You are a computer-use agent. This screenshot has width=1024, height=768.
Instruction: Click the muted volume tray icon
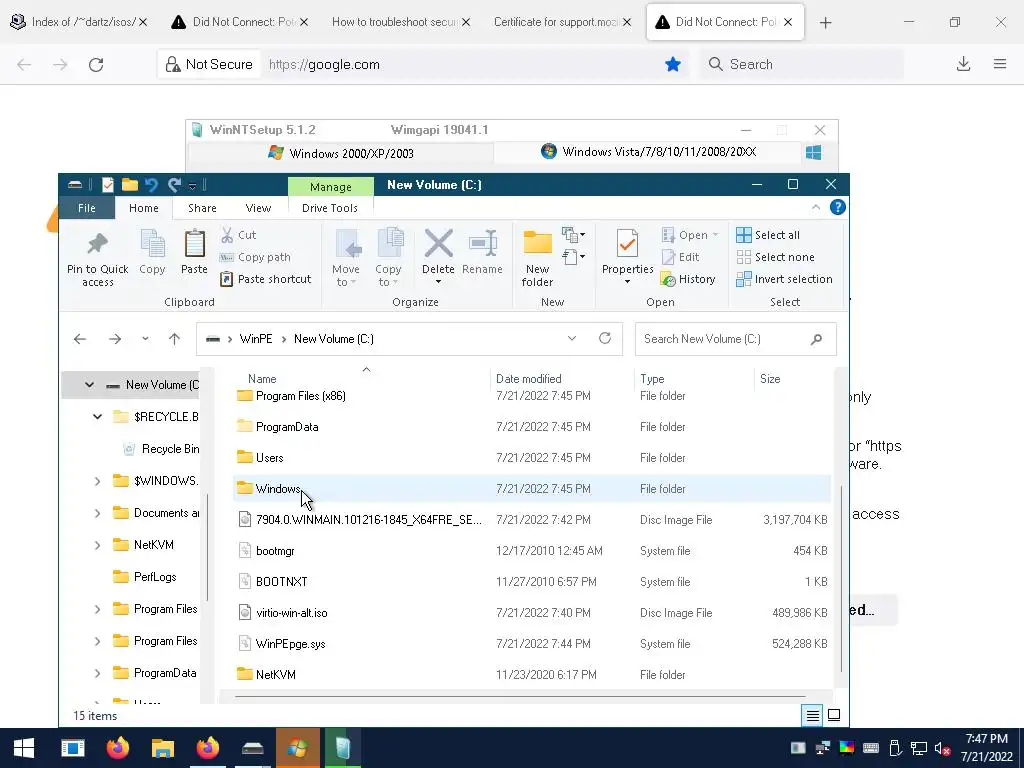point(942,748)
